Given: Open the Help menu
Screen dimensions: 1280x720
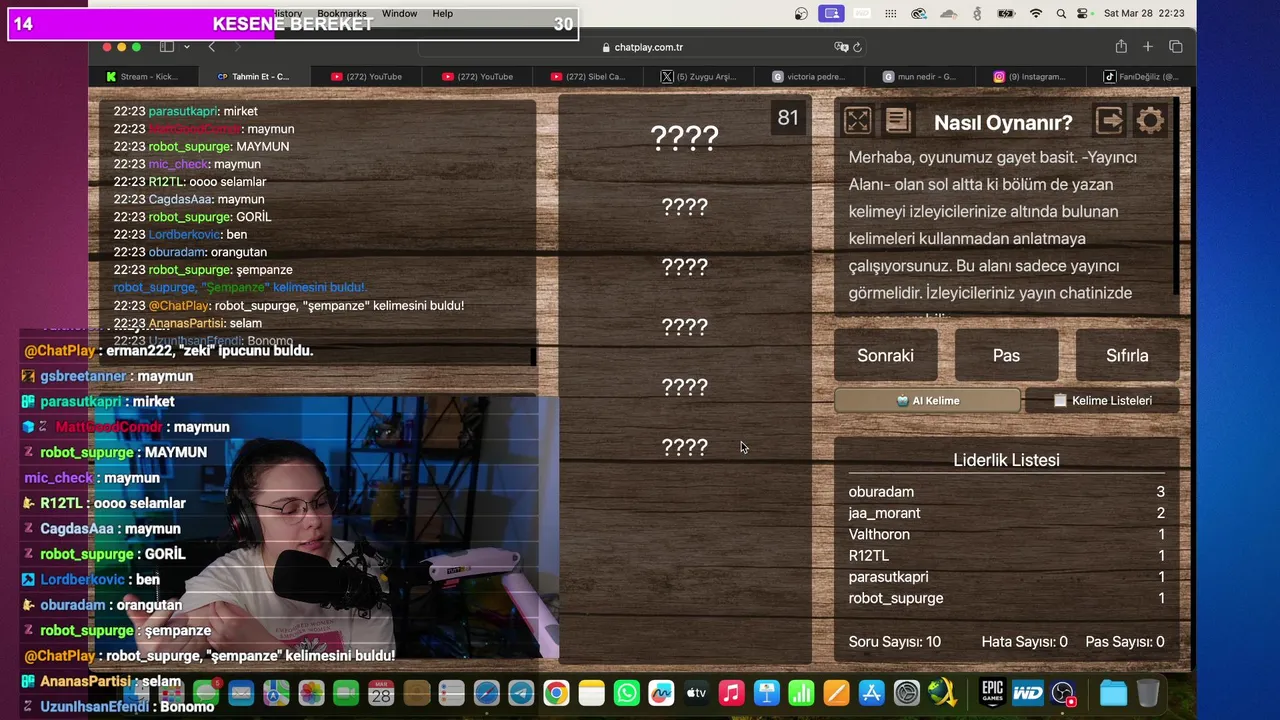Looking at the screenshot, I should (442, 13).
